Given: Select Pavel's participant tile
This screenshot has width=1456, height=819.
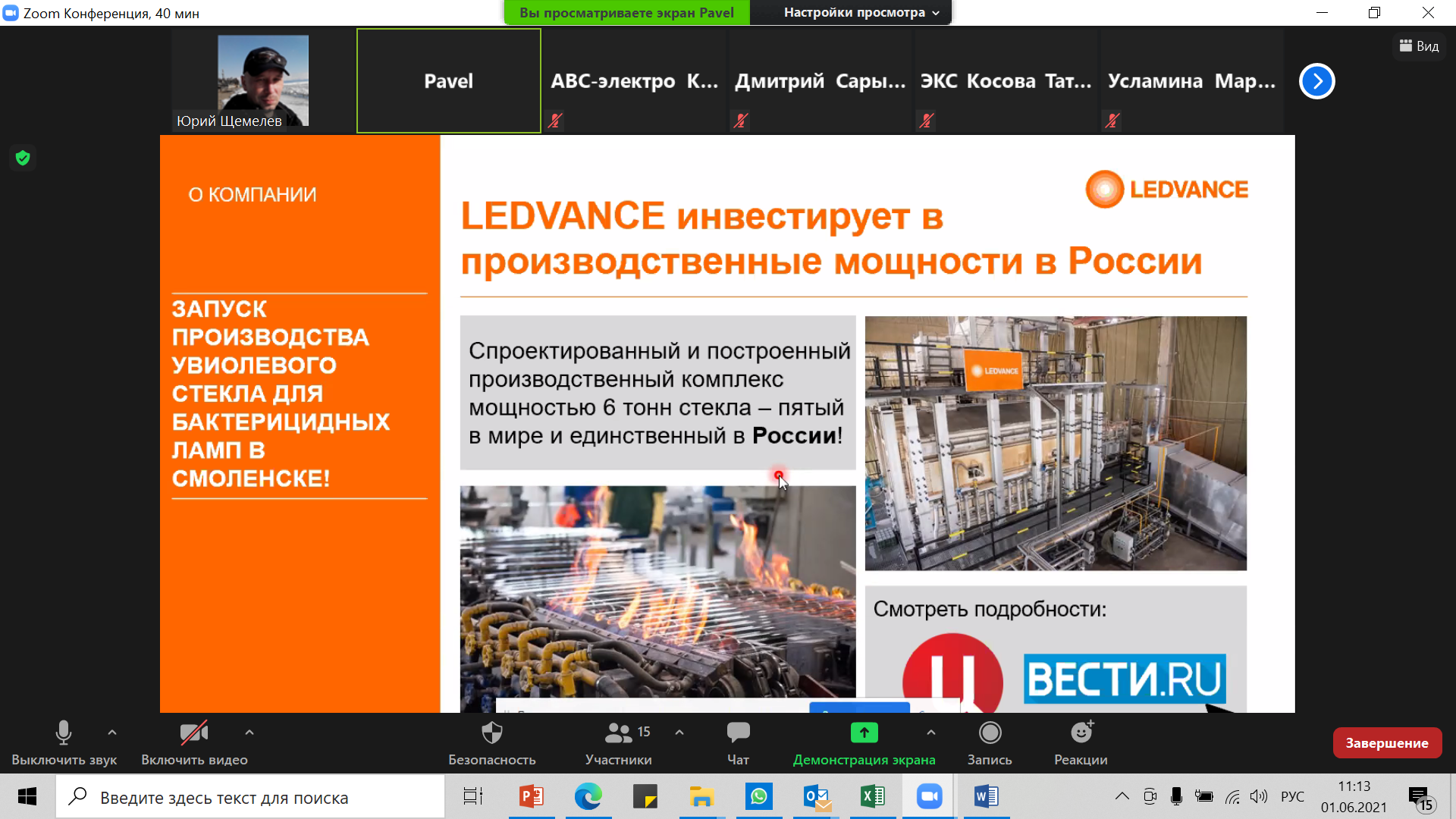Looking at the screenshot, I should coord(448,81).
